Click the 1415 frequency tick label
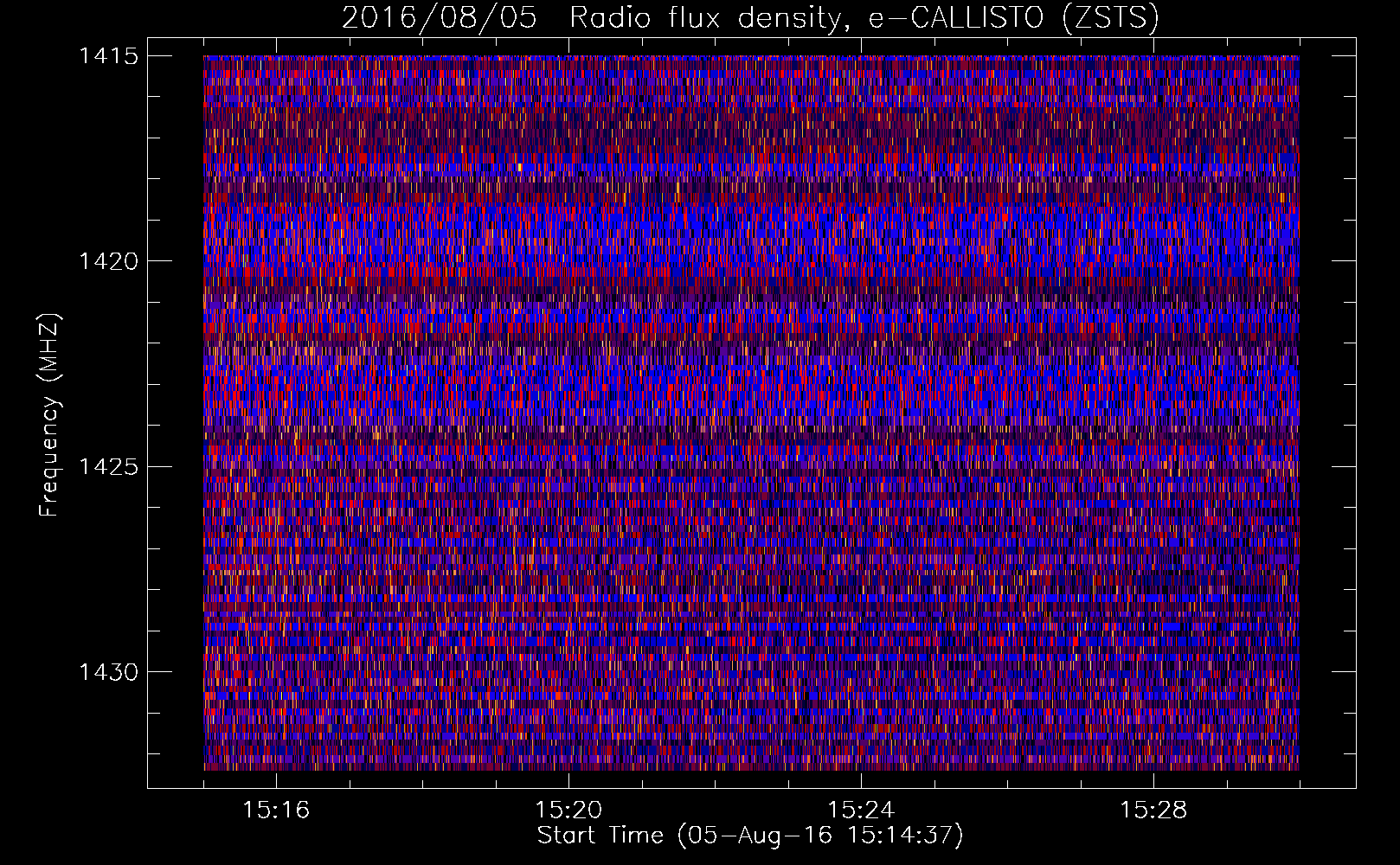Viewport: 1400px width, 865px height. click(108, 56)
